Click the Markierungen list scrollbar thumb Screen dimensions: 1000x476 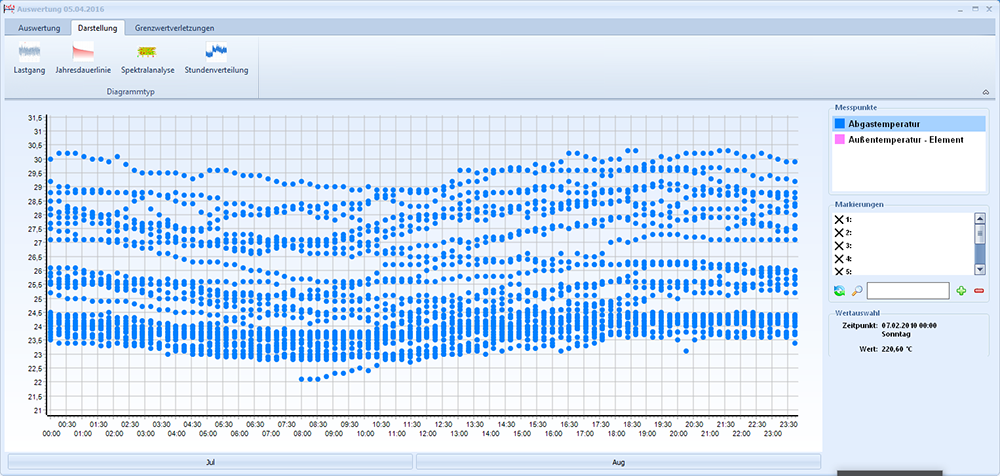980,234
